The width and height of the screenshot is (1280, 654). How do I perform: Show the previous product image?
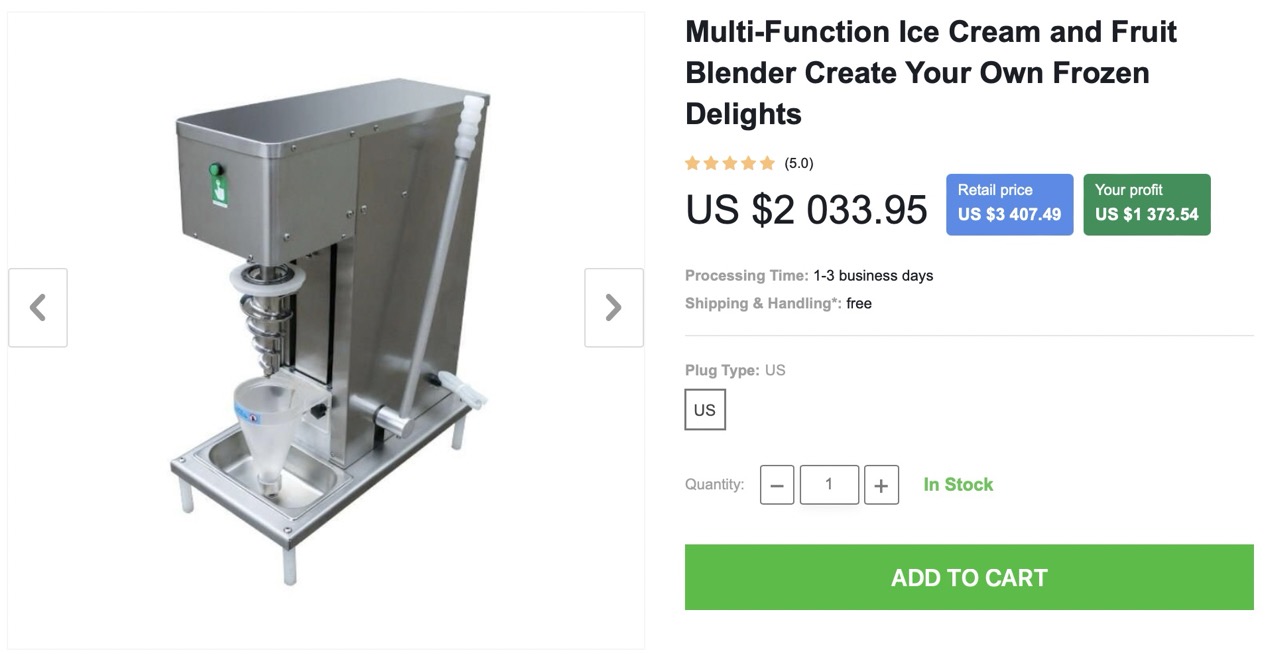[x=38, y=307]
